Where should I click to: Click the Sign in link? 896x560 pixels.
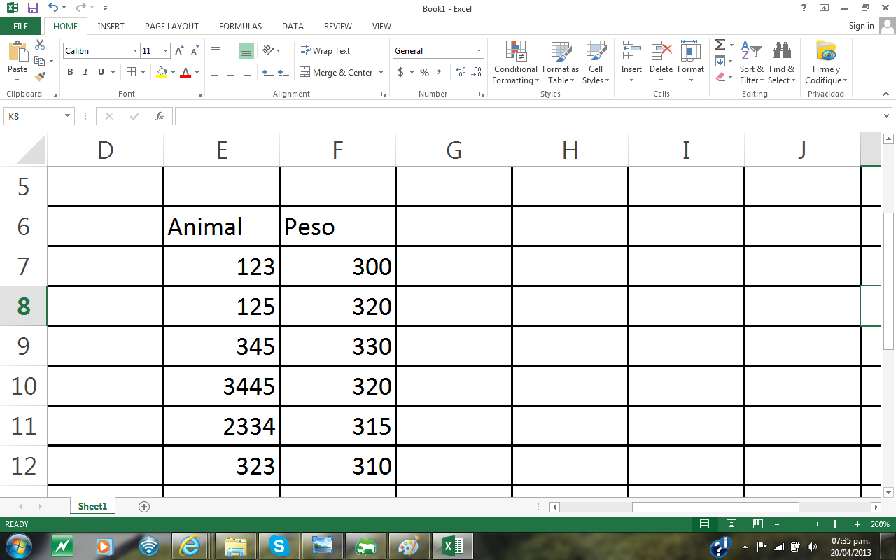(x=861, y=26)
